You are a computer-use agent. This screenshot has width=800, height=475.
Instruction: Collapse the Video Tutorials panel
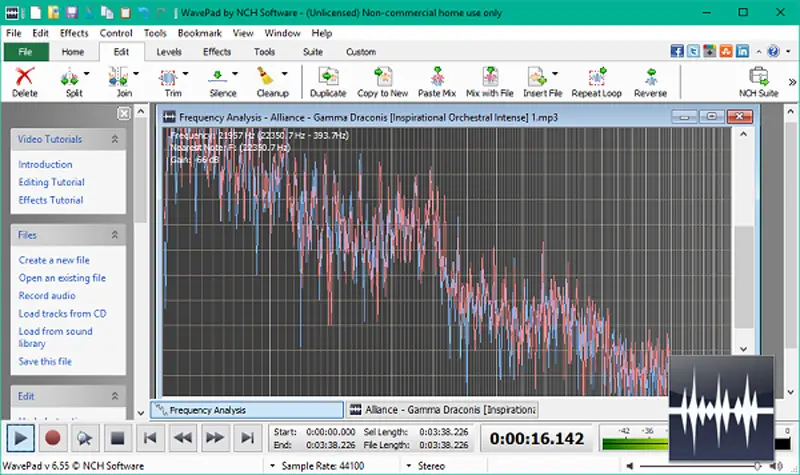(114, 140)
